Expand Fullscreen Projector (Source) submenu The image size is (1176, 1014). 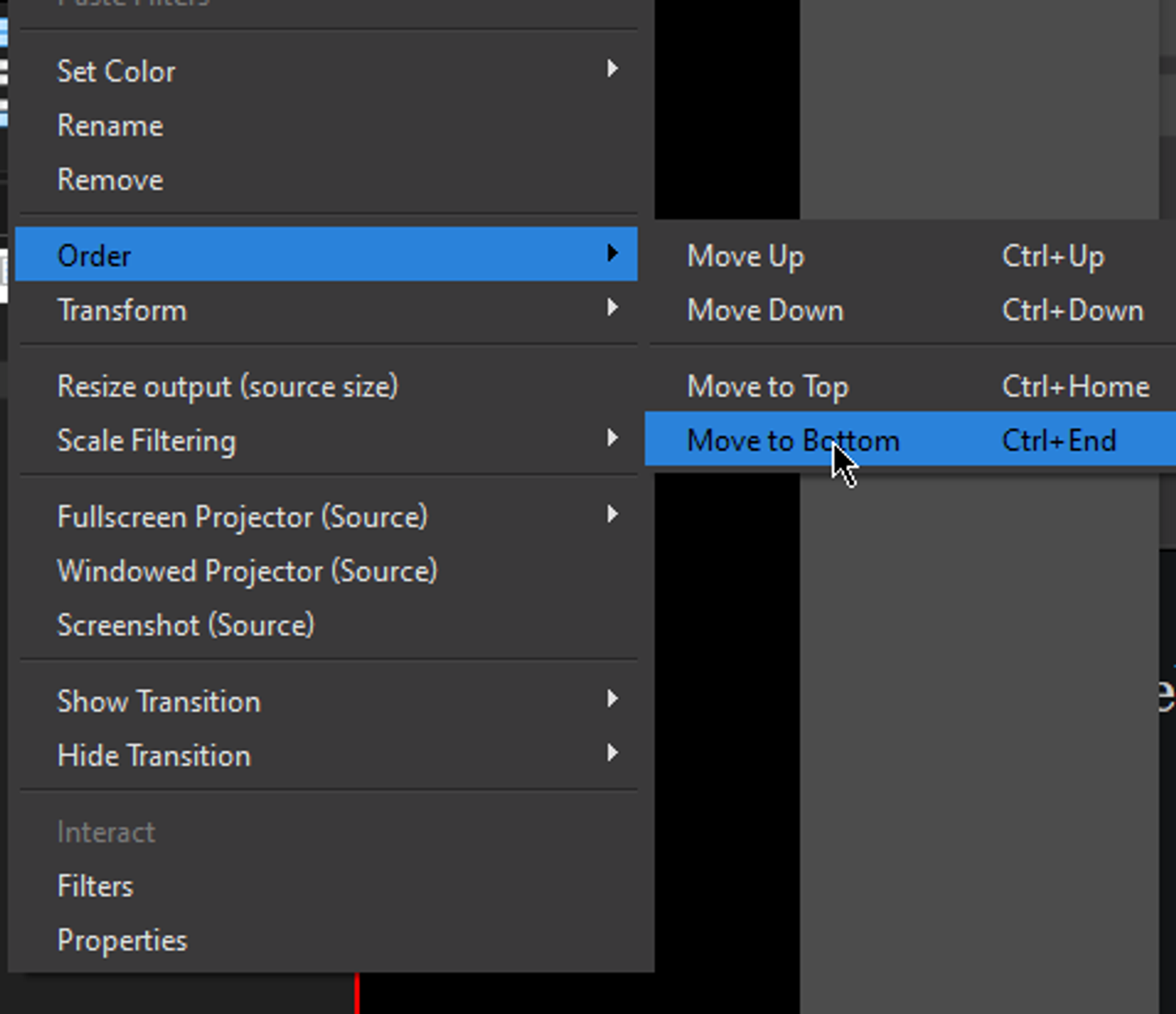[326, 517]
